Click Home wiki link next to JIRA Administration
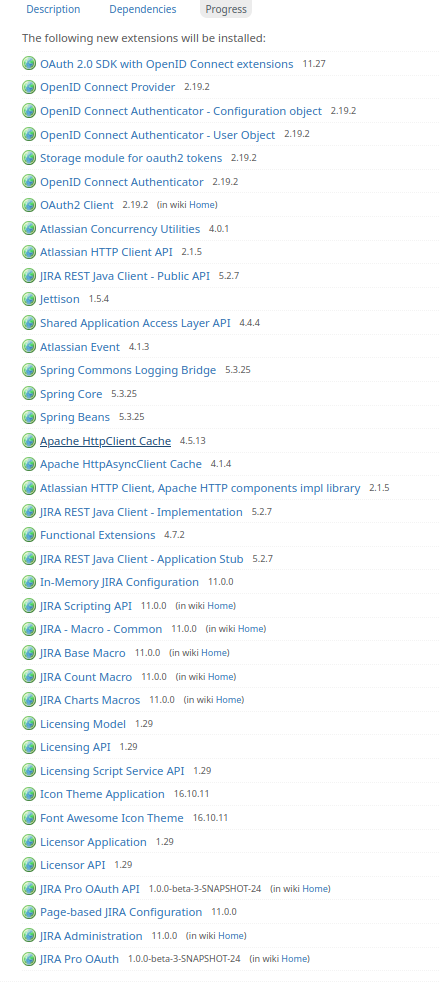Screen dimensions: 440x992 click(x=231, y=936)
